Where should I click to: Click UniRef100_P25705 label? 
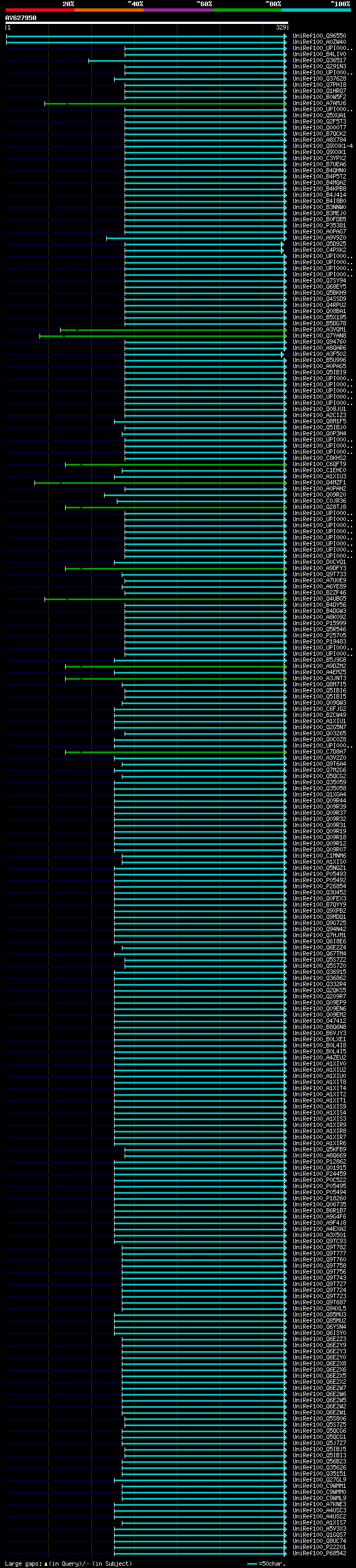click(319, 635)
